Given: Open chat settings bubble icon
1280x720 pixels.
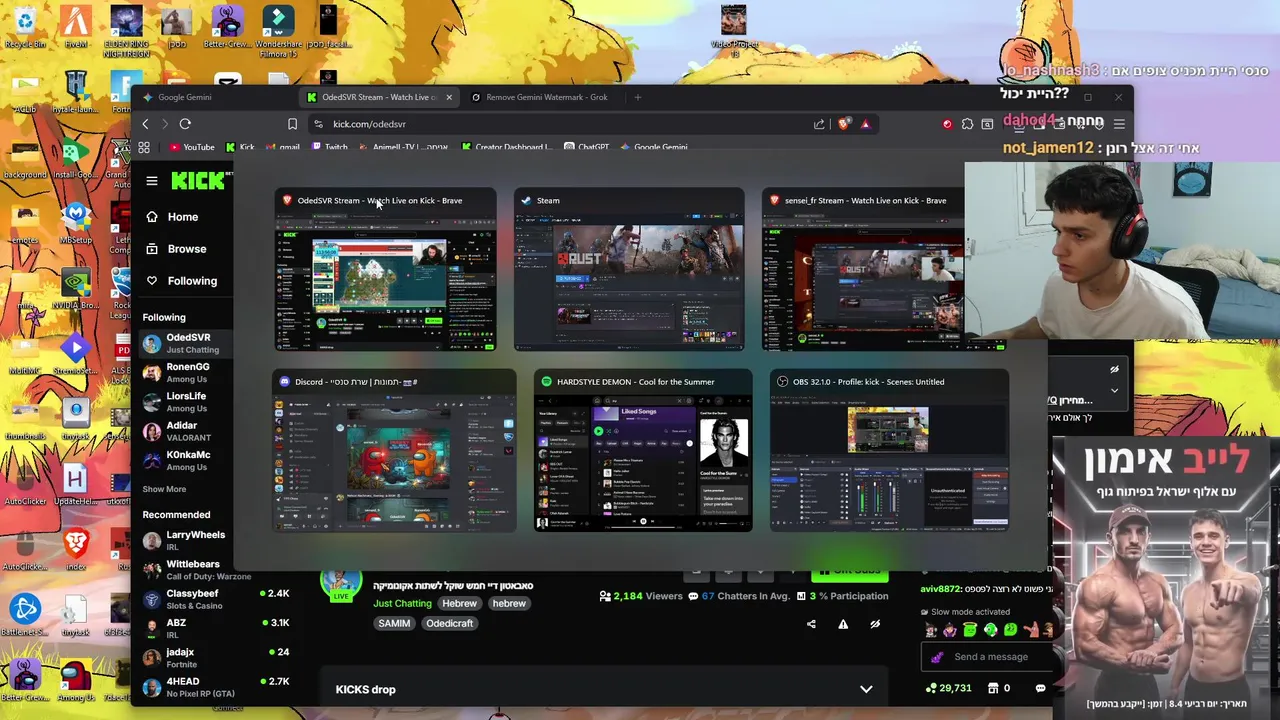Looking at the screenshot, I should pos(1040,688).
